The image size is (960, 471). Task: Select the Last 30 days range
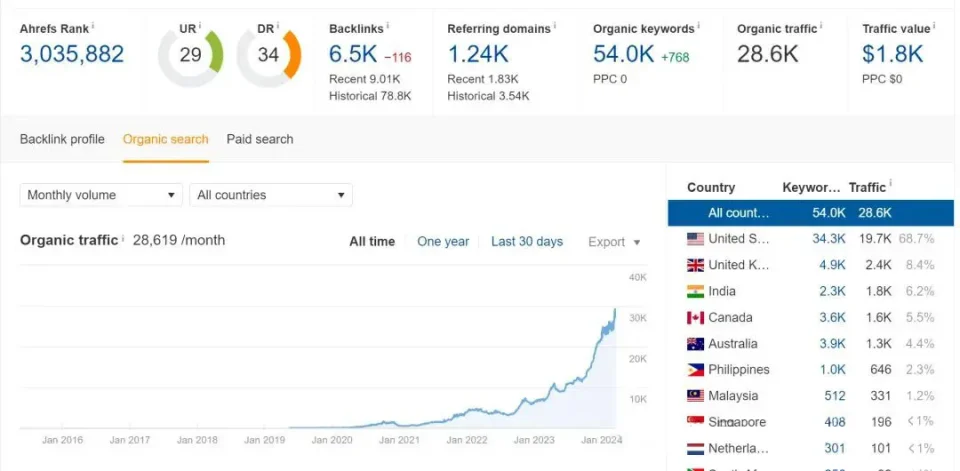527,241
